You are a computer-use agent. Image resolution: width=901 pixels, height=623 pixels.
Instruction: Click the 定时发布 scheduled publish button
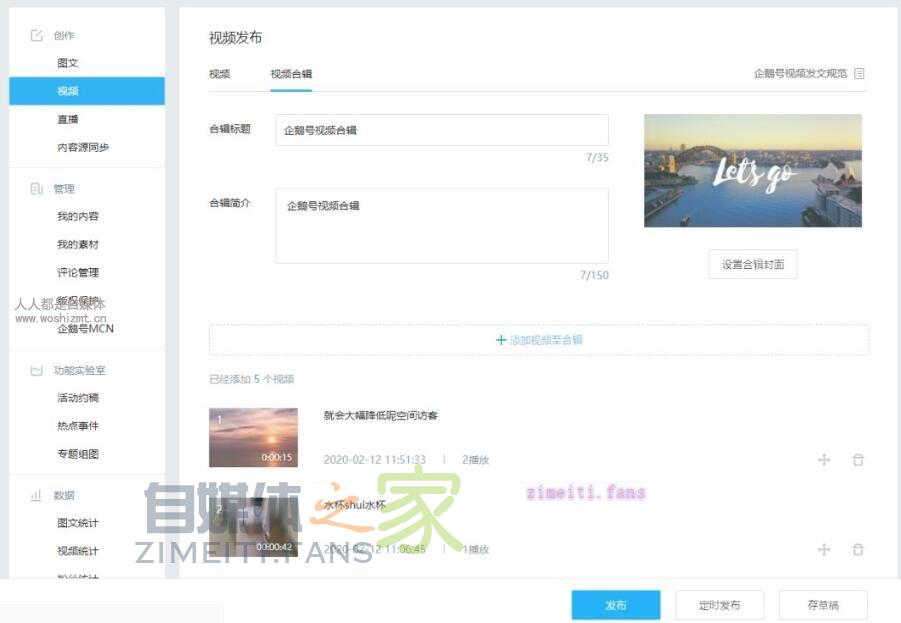pos(718,604)
